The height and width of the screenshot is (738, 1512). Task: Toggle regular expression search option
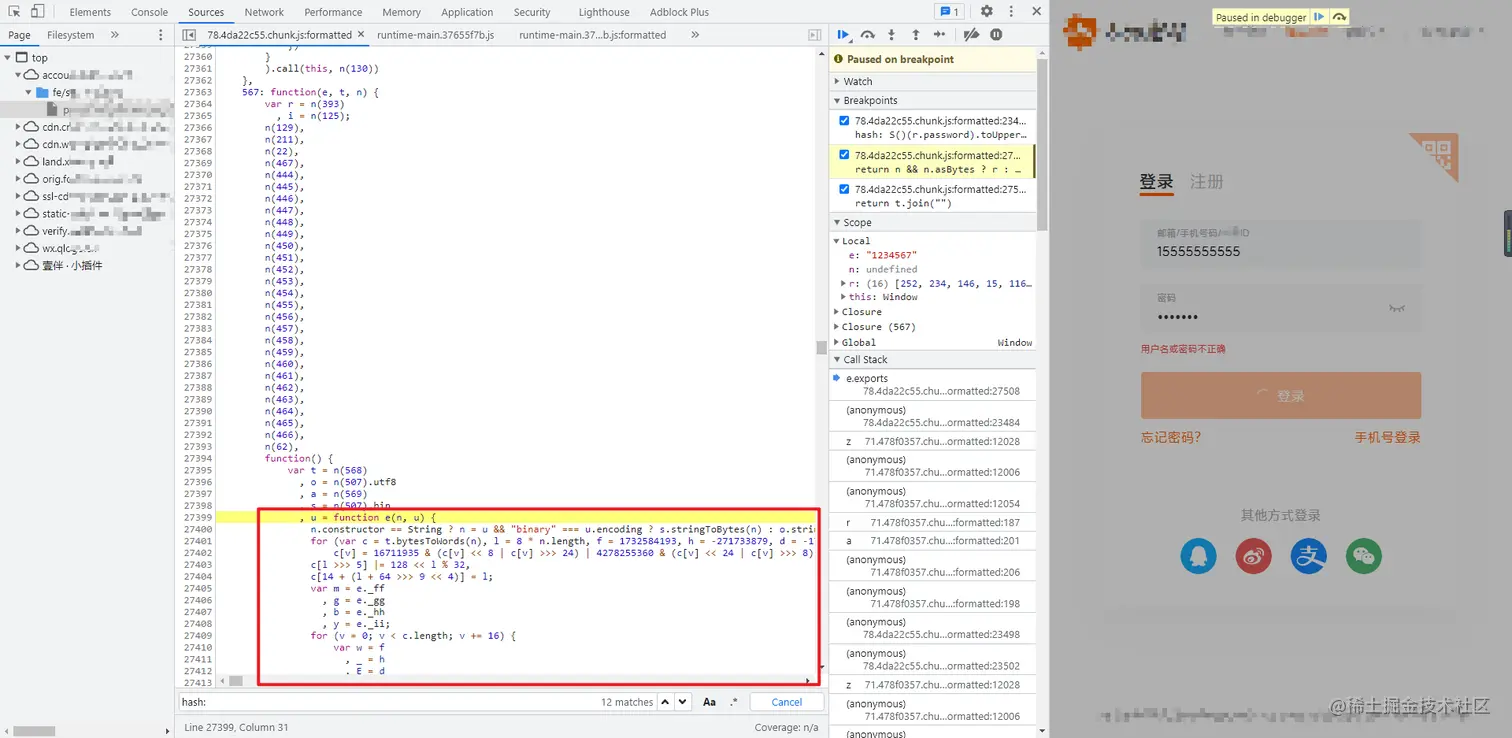tap(734, 702)
